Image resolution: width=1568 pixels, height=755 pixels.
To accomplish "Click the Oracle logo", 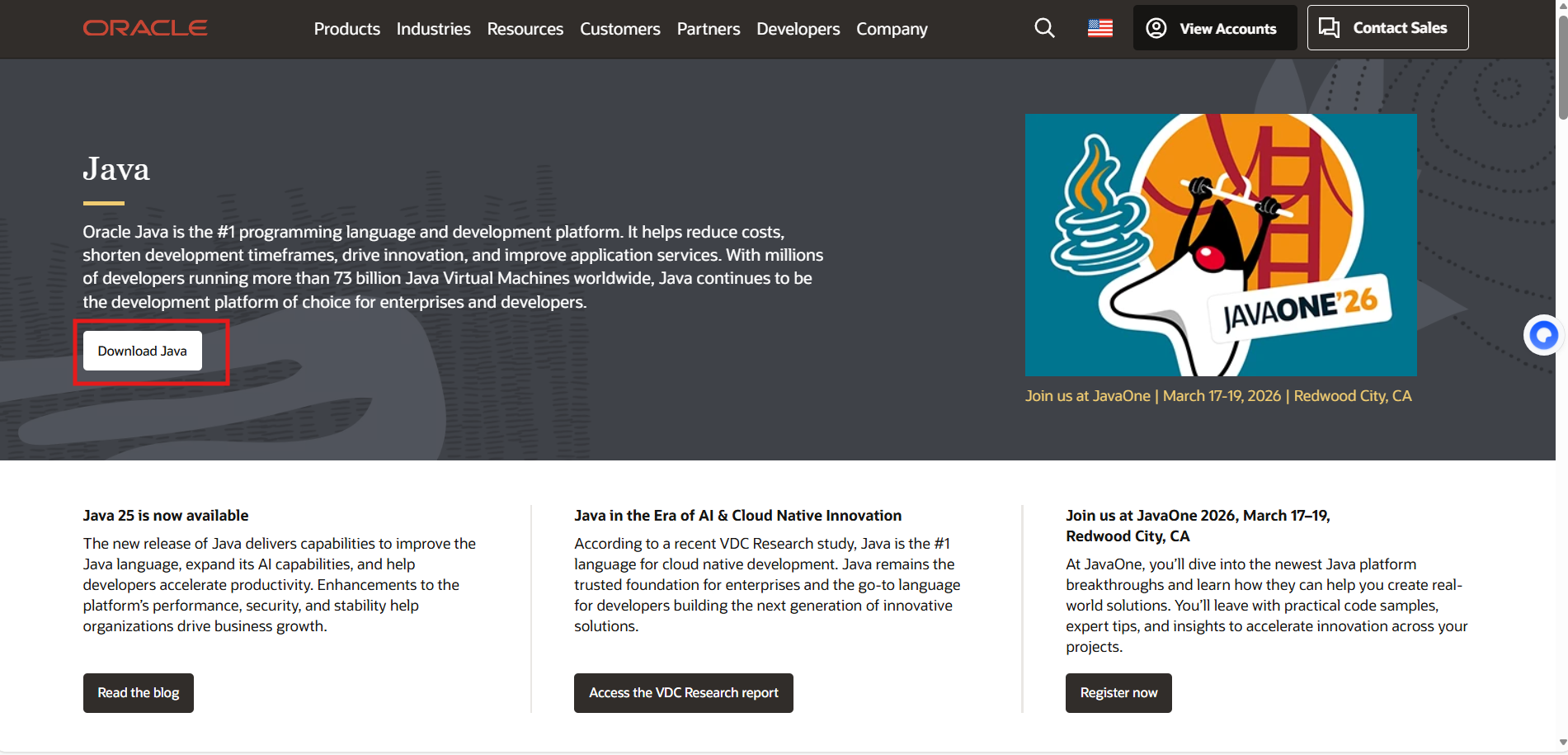I will tap(145, 28).
